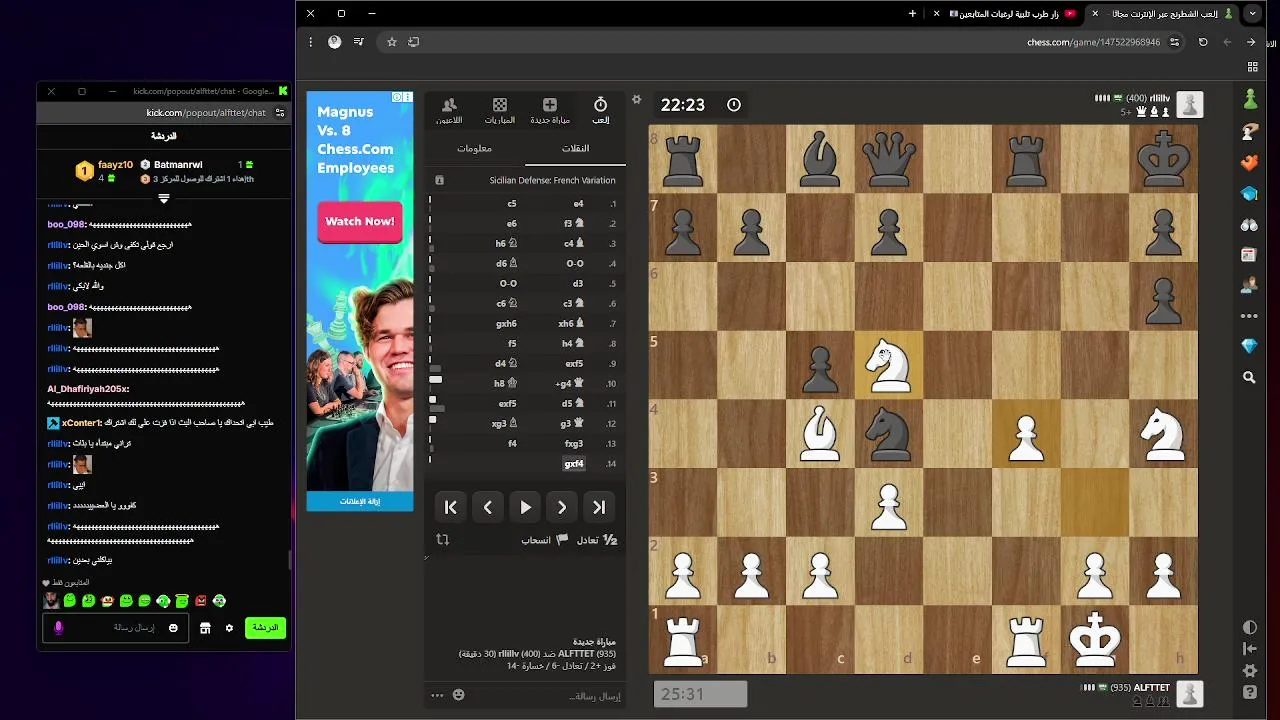Step back one move
Image resolution: width=1280 pixels, height=720 pixels.
point(488,507)
